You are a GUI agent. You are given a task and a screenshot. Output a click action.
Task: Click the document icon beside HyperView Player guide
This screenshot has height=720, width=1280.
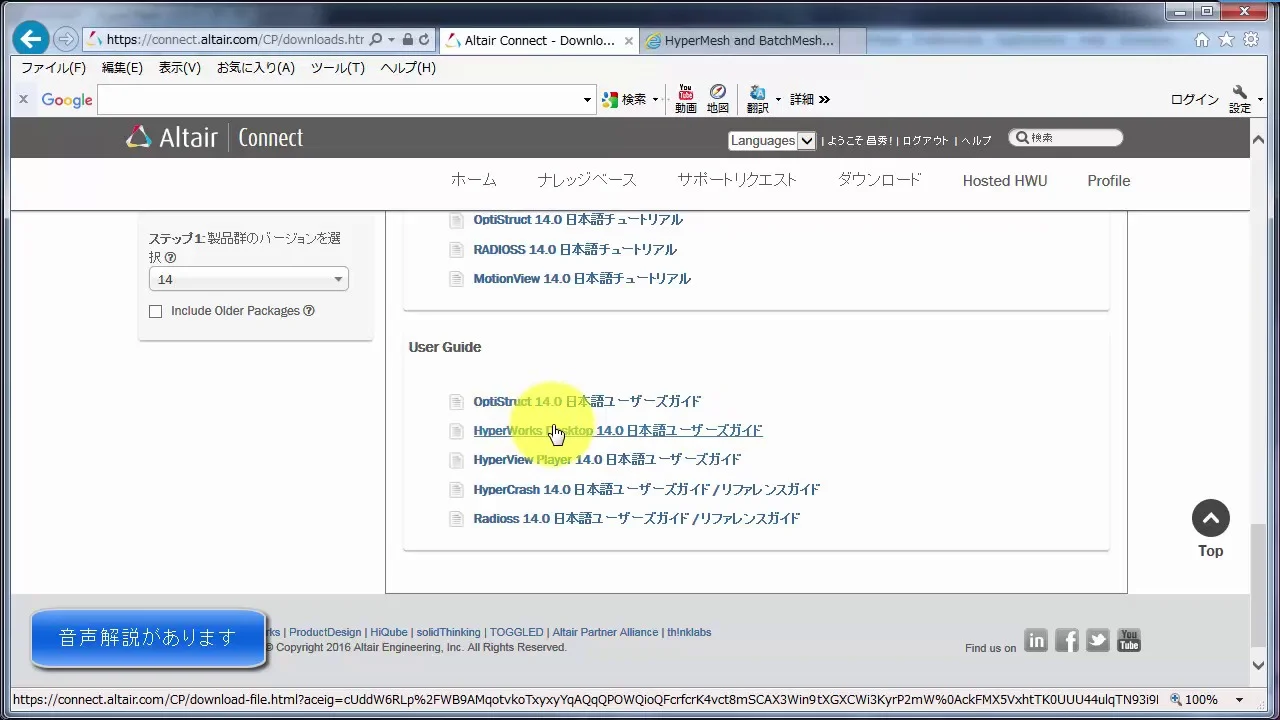coord(456,460)
